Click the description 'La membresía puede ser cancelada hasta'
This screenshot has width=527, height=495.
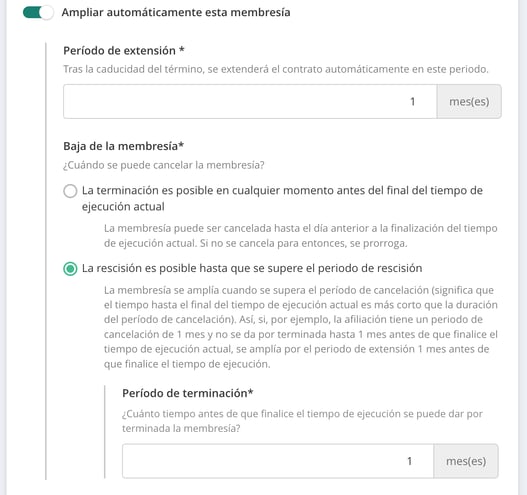point(300,236)
